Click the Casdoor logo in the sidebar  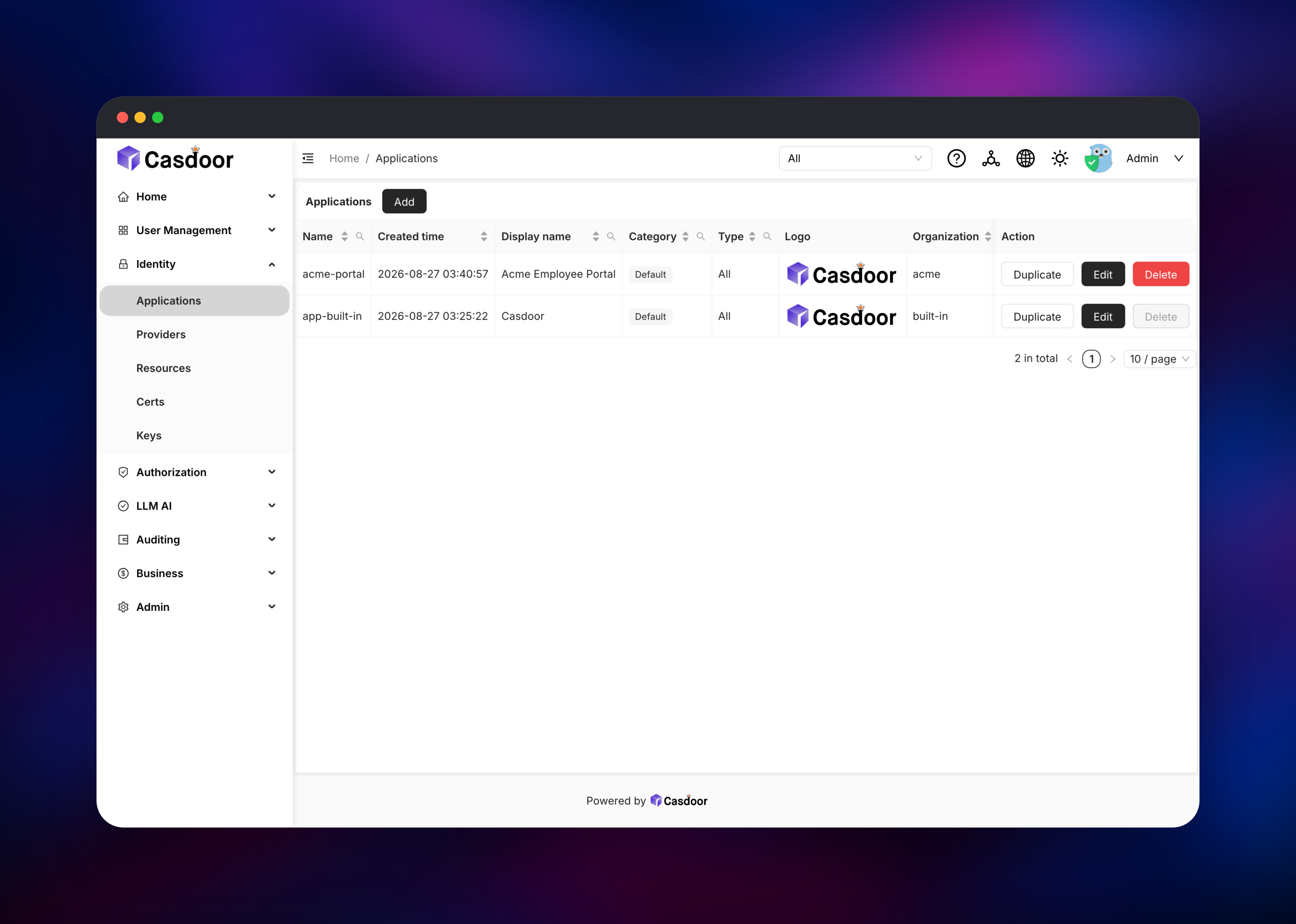point(175,158)
